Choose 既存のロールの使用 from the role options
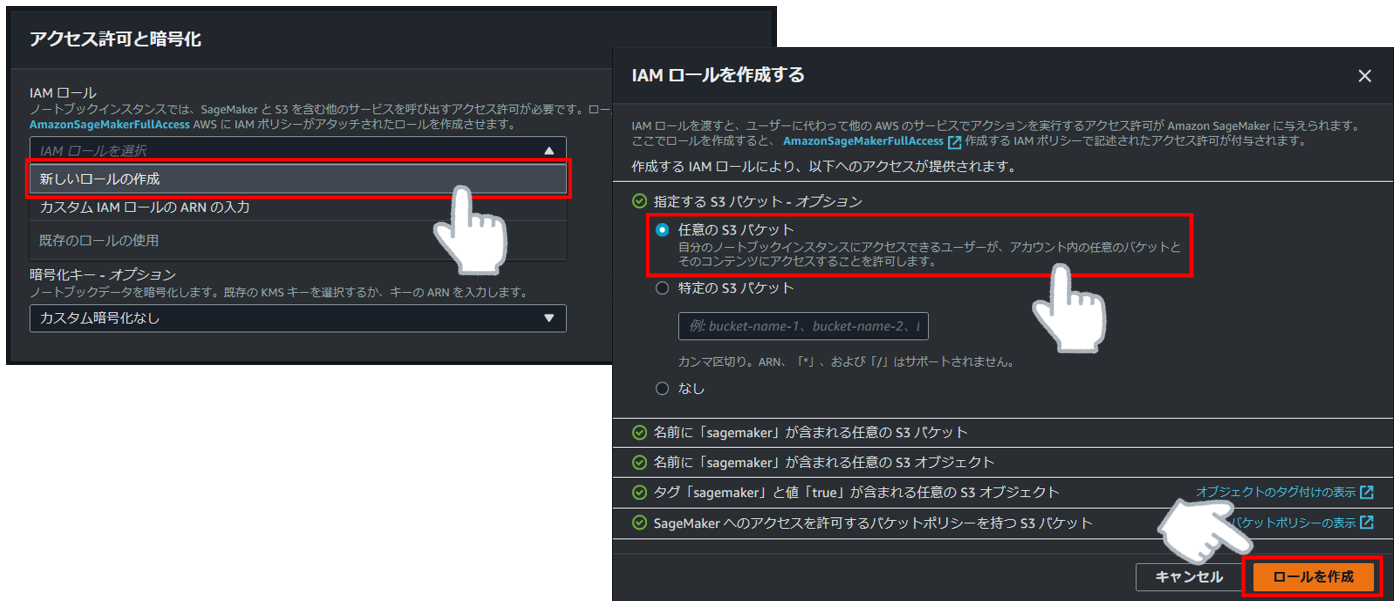Image resolution: width=1397 pixels, height=607 pixels. pyautogui.click(x=120, y=238)
